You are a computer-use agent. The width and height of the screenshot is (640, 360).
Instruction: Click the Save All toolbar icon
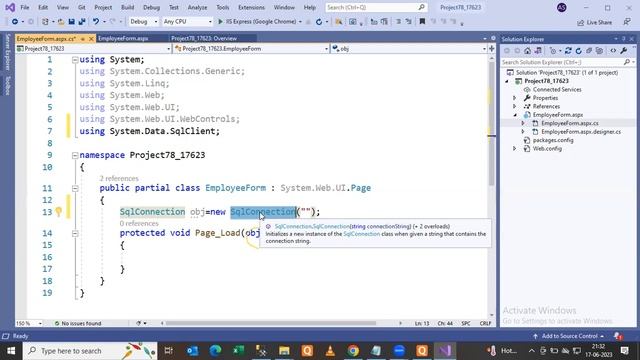(x=82, y=22)
